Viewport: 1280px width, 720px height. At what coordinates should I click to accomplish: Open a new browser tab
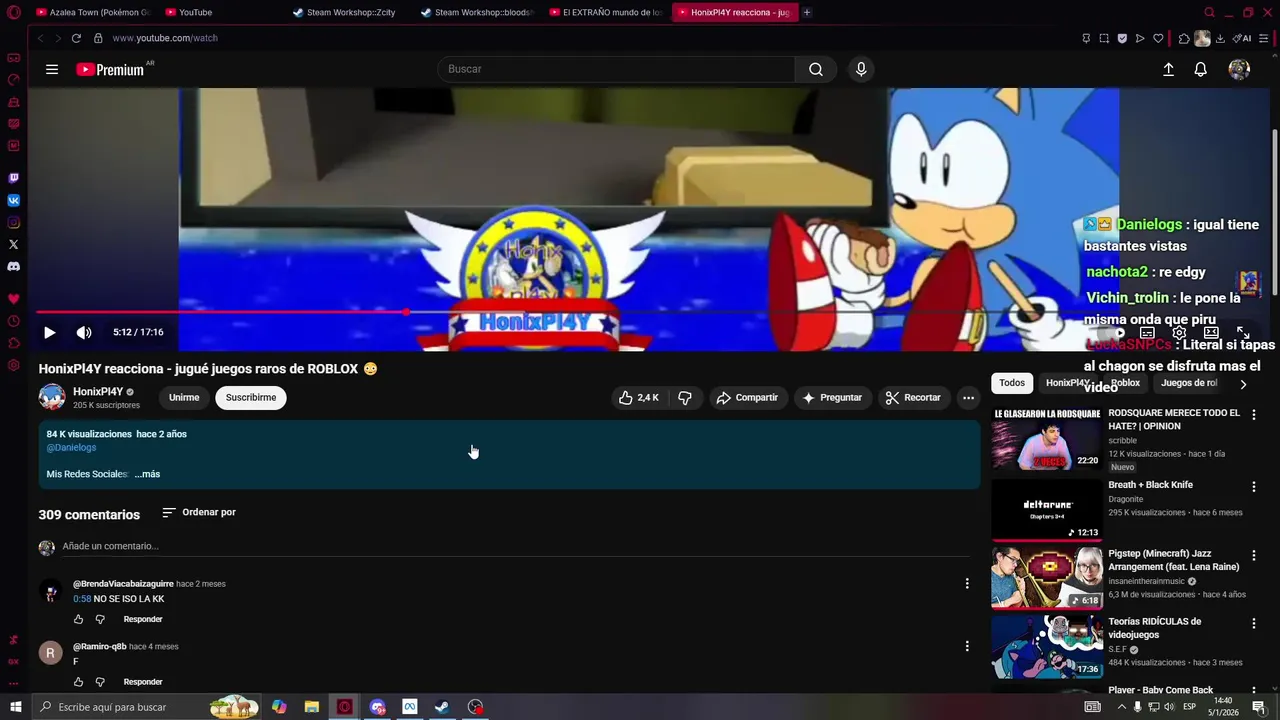tap(807, 12)
